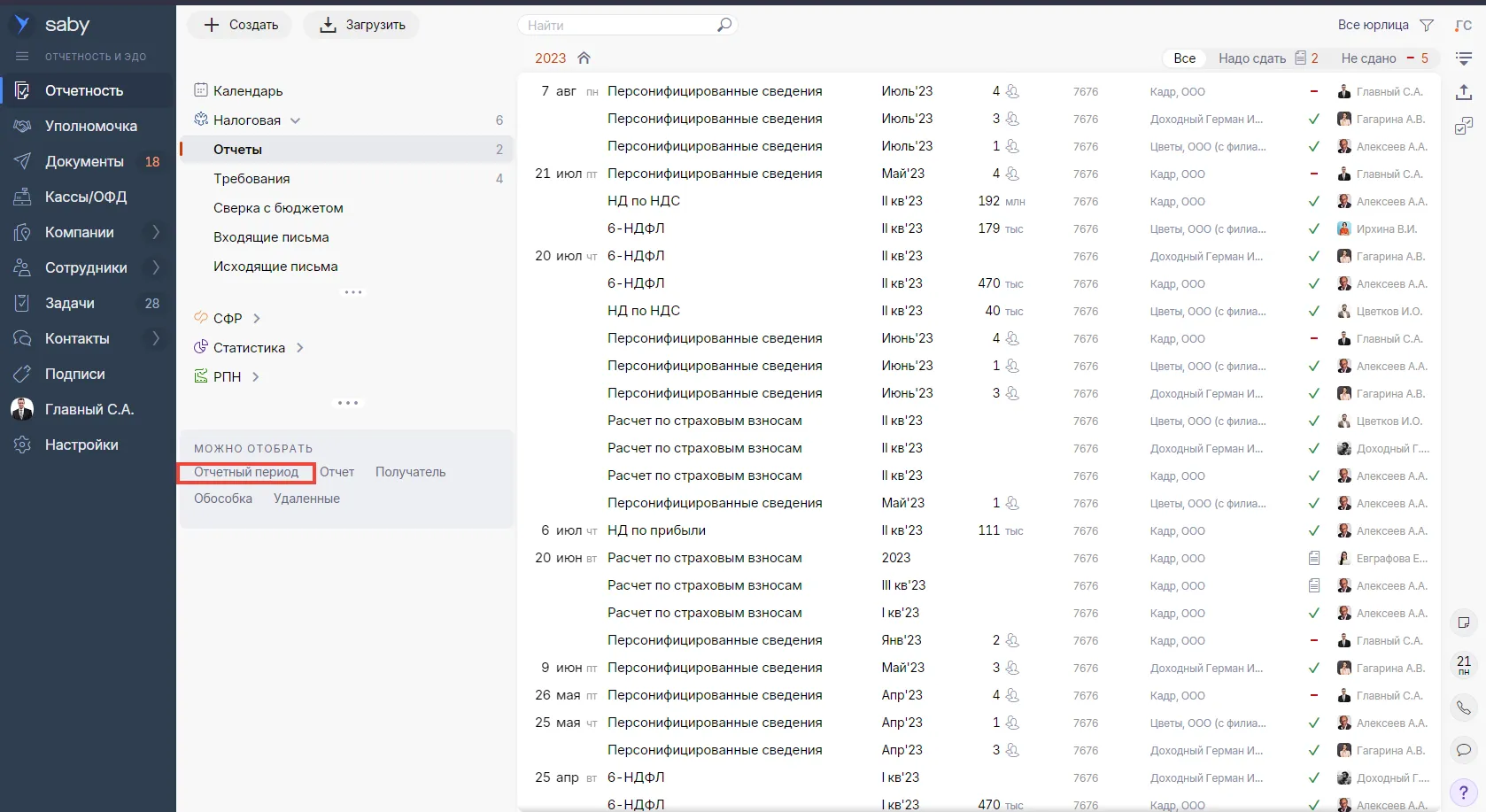The width and height of the screenshot is (1486, 812).
Task: Click the home icon next to 2023
Action: pos(584,58)
